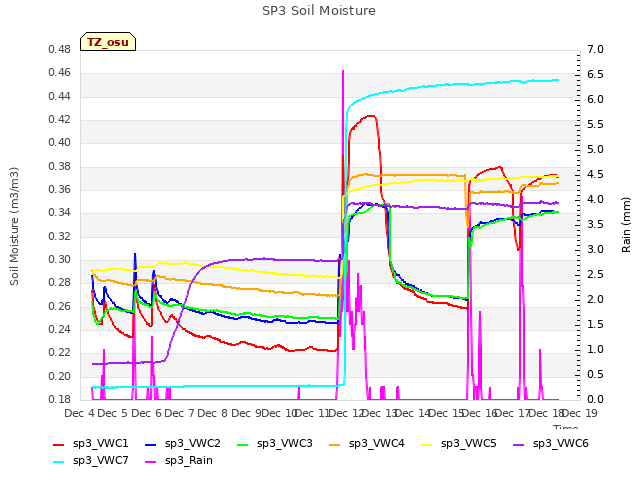The image size is (640, 480).
Task: Click the Dec 4 x-axis tick label
Action: click(79, 413)
